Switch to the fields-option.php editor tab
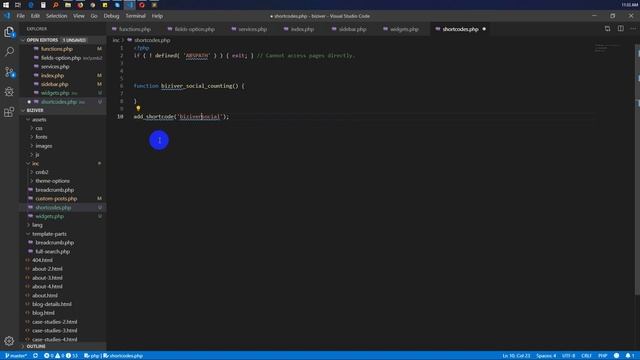 pos(194,29)
